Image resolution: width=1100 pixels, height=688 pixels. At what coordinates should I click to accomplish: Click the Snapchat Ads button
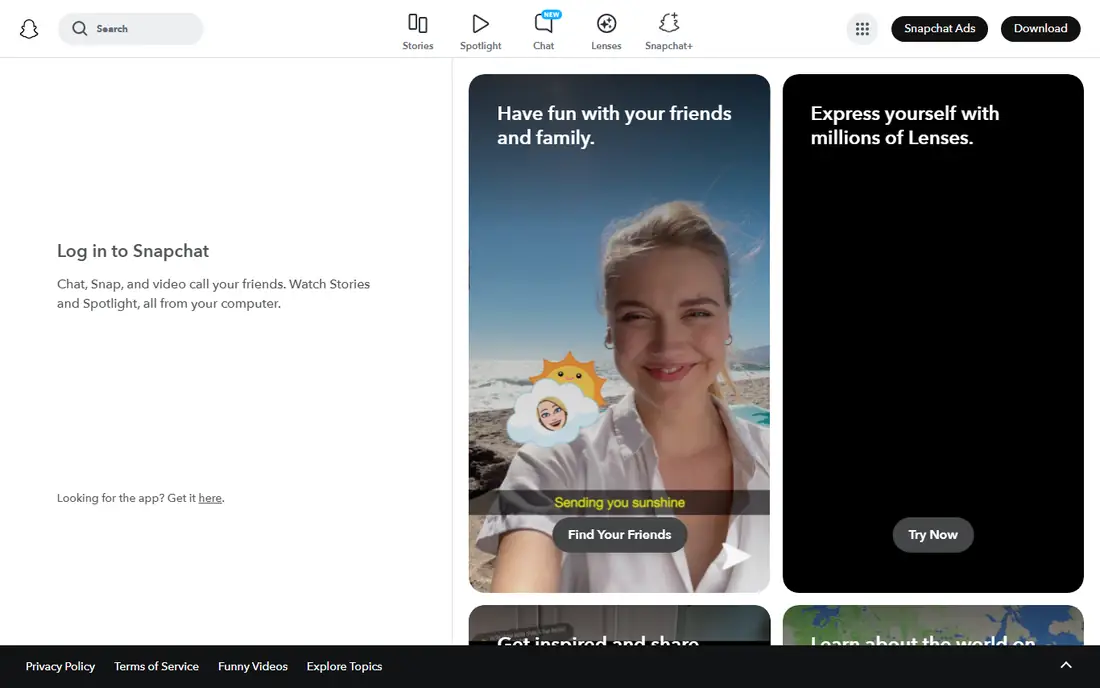coord(939,29)
